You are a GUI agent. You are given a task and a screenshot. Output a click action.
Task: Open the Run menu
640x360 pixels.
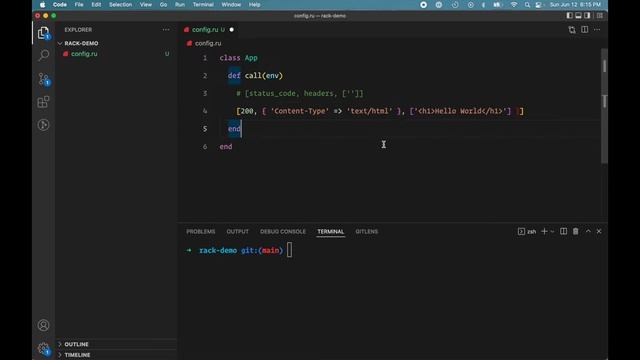tap(180, 4)
